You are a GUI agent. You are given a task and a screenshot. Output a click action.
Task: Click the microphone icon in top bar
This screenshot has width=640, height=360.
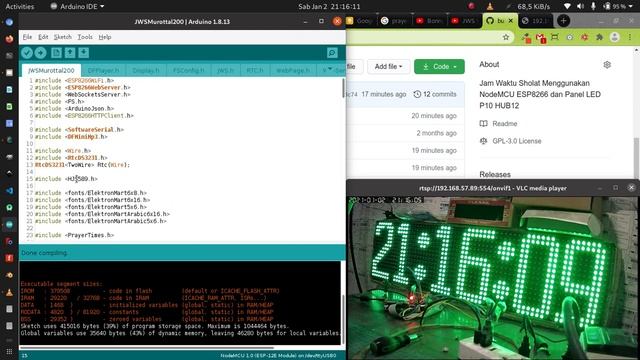click(593, 7)
